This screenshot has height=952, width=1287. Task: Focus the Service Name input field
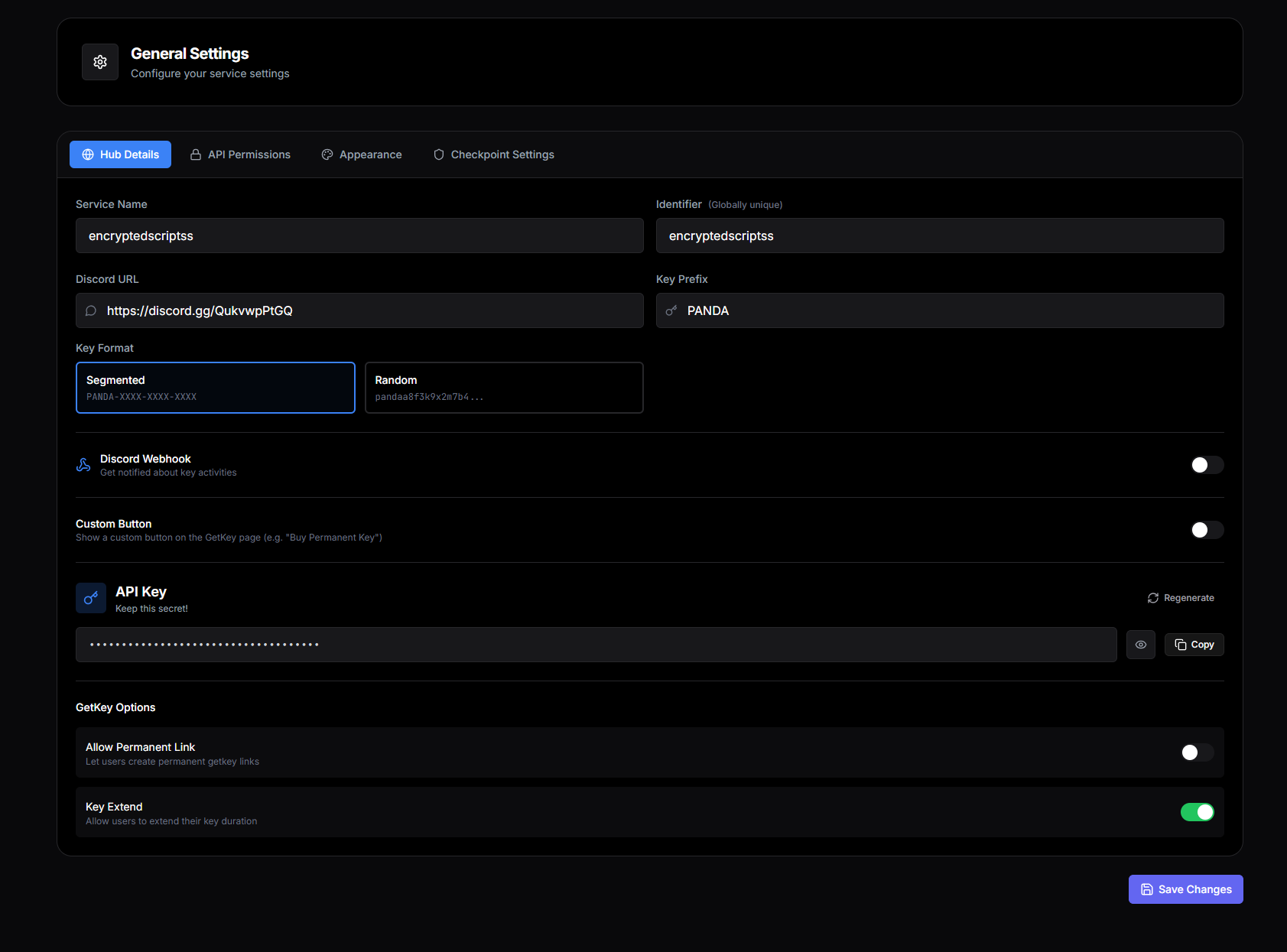(359, 236)
